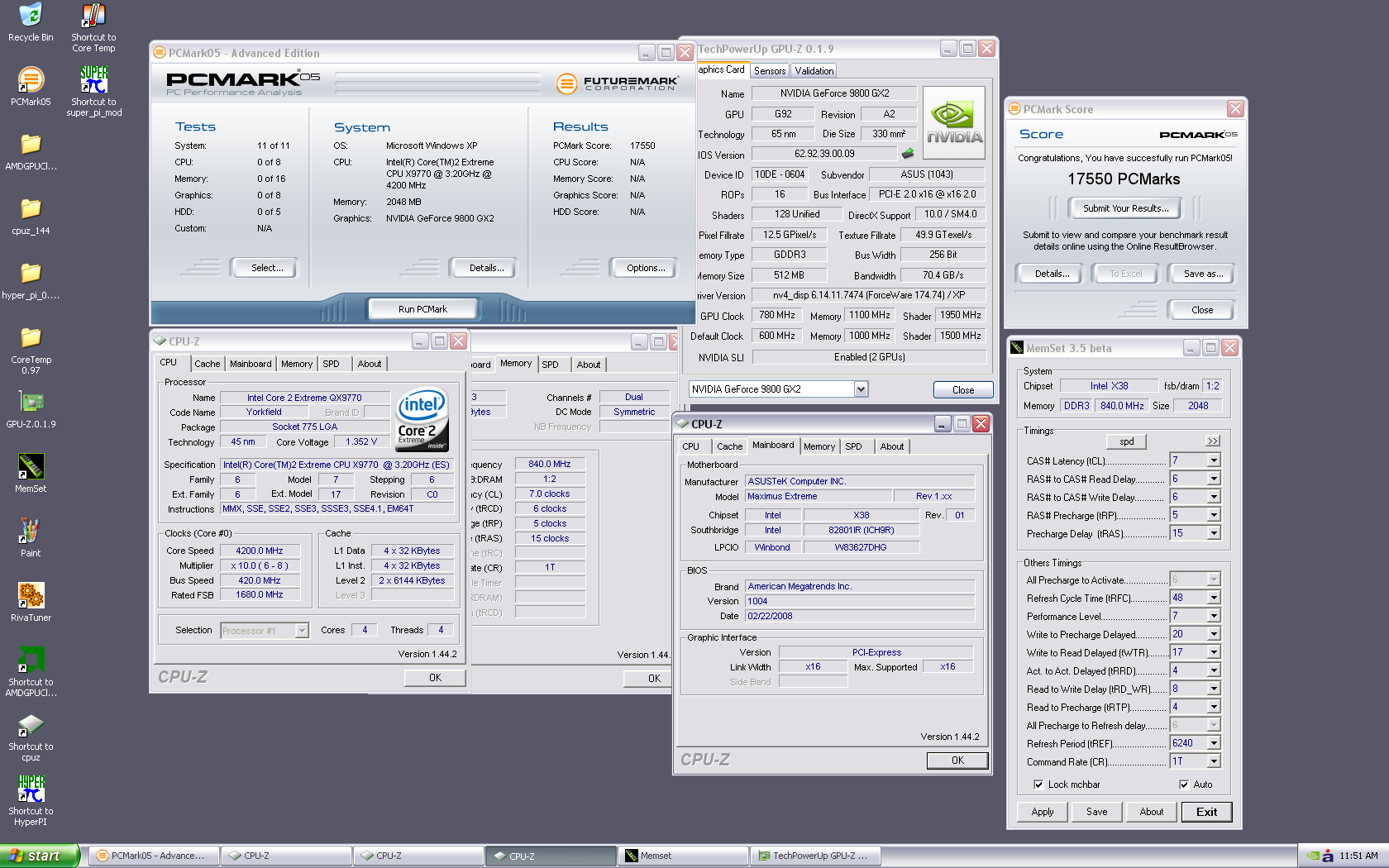Open Mainboard tab in left CPU-Z window

pyautogui.click(x=251, y=364)
